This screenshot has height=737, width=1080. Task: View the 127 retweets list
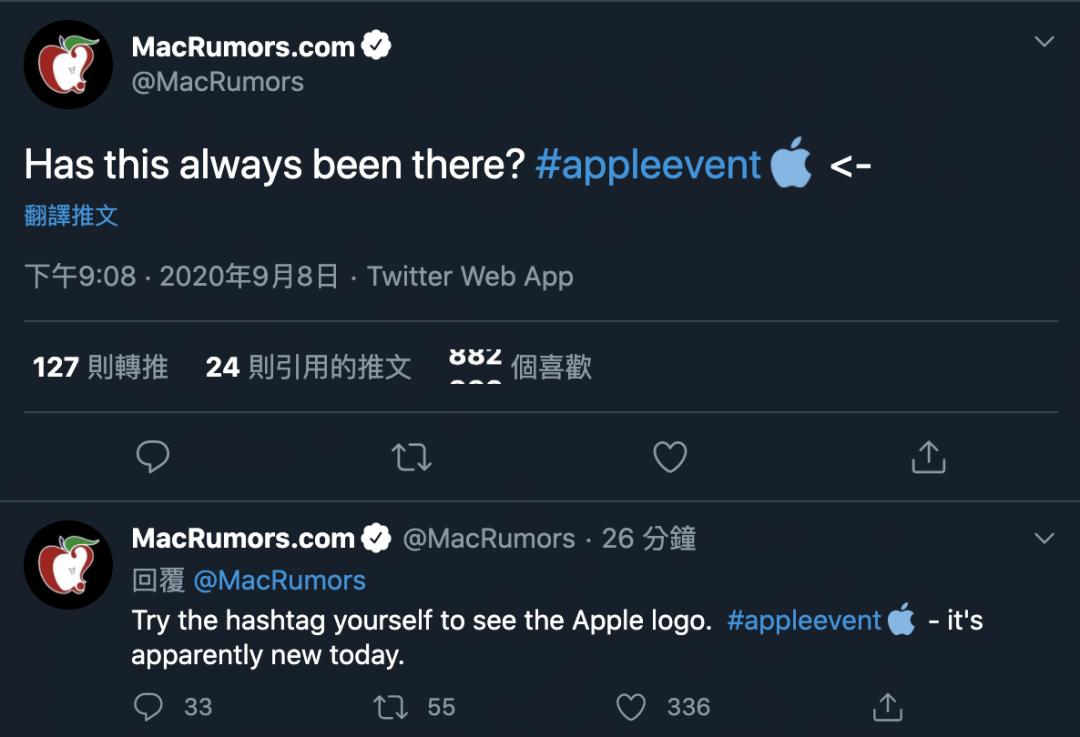tap(100, 367)
